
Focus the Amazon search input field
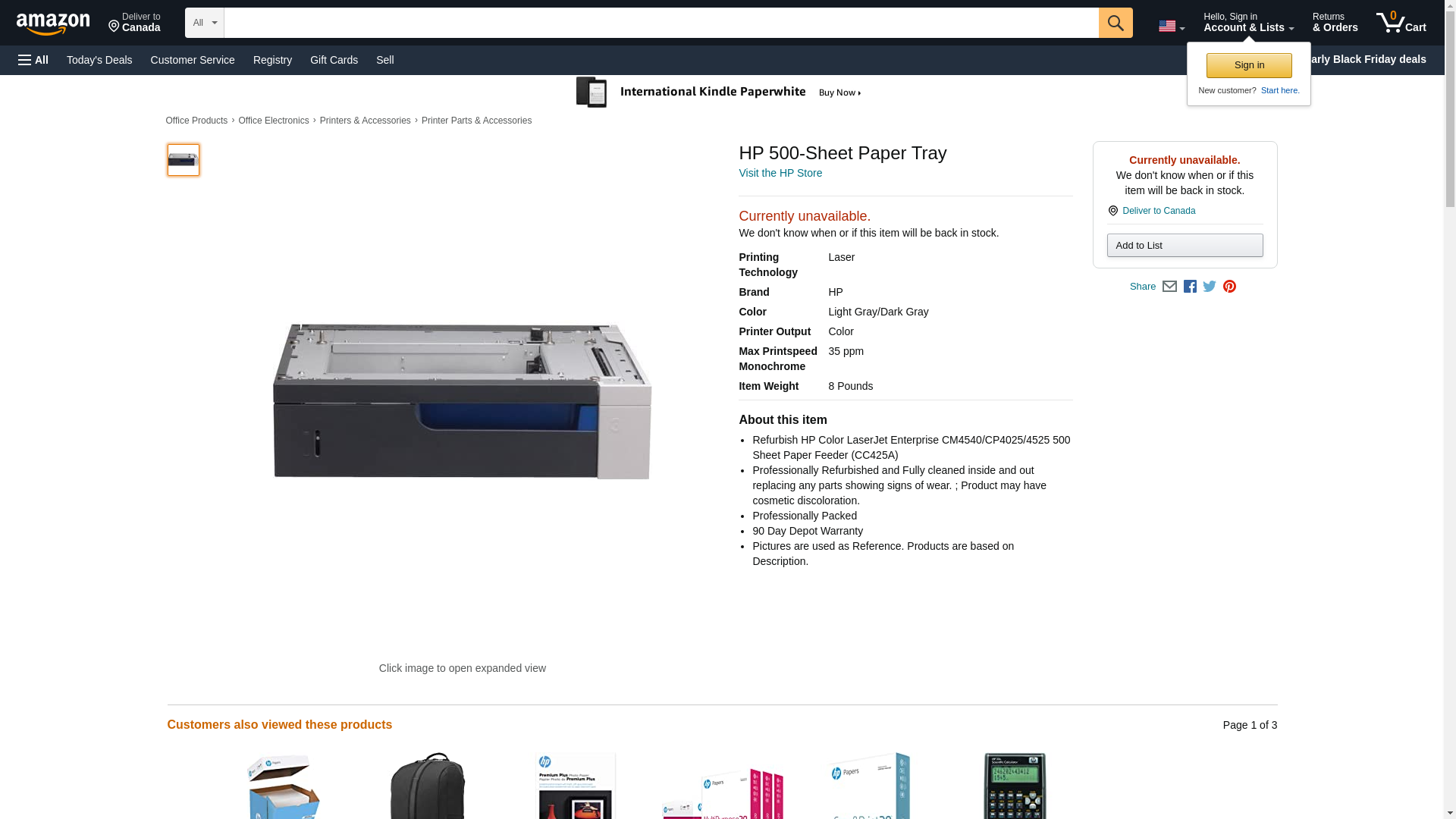click(661, 23)
